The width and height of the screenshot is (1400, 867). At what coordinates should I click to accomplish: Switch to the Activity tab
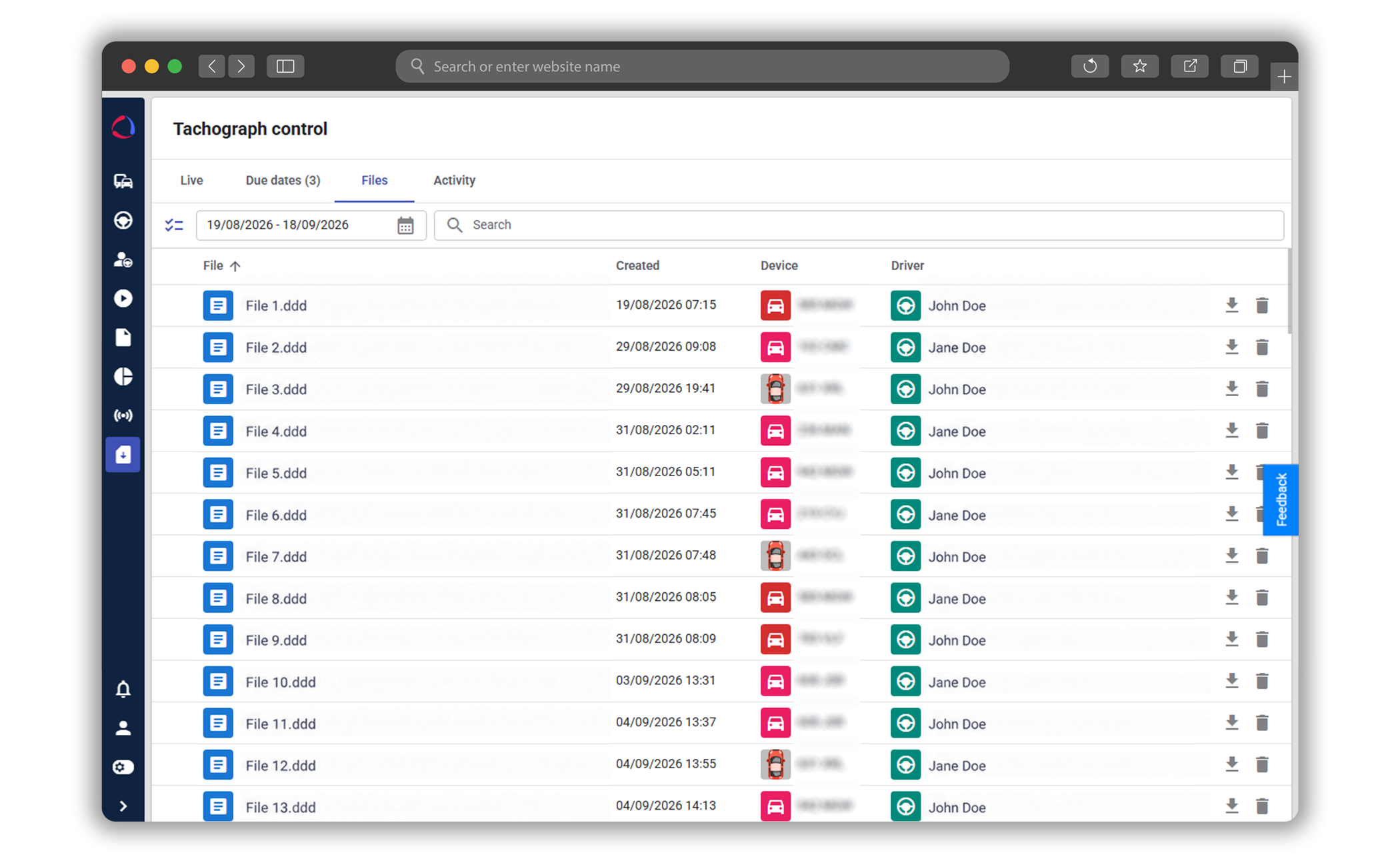pos(454,180)
